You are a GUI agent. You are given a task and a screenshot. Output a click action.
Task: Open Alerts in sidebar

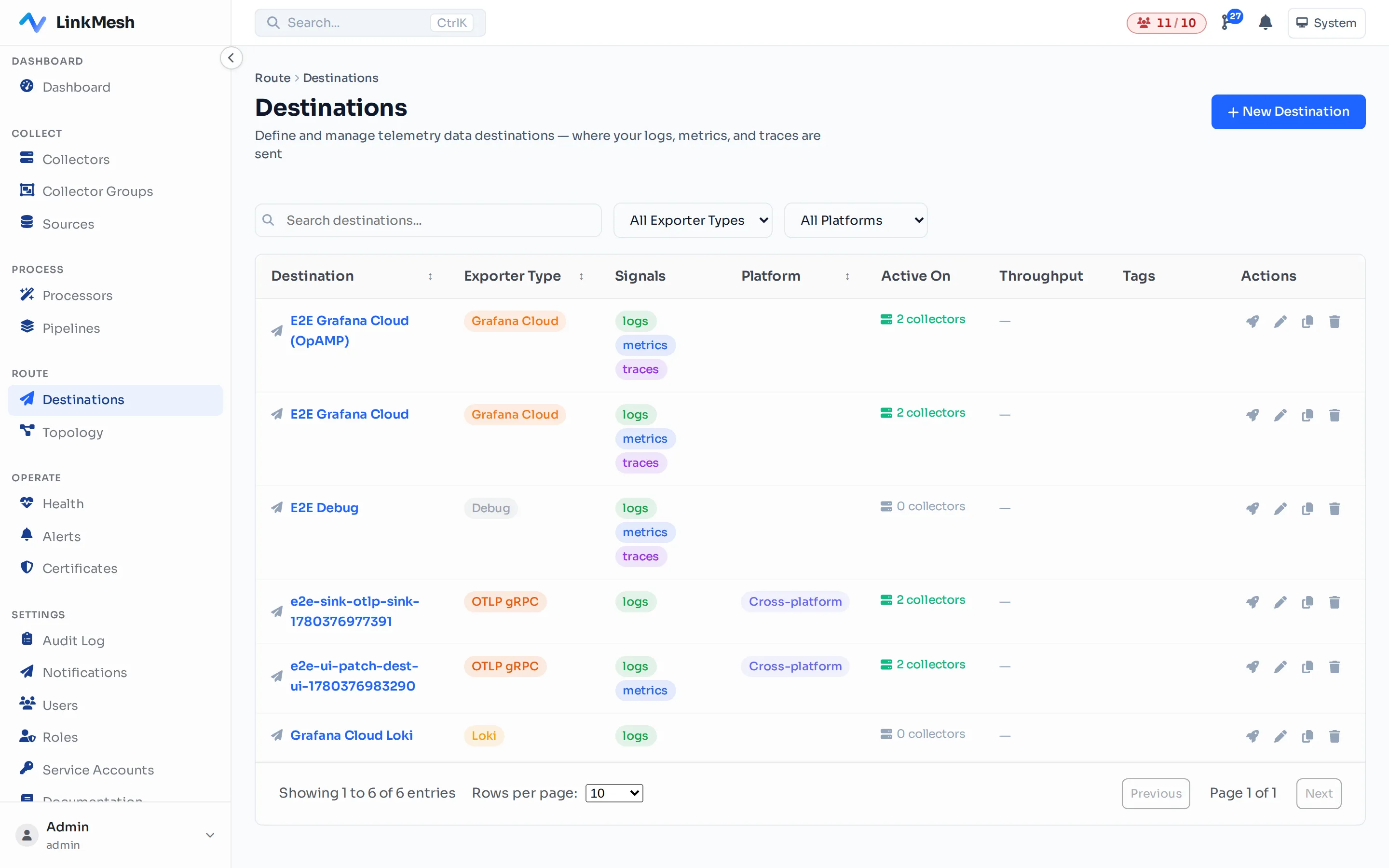(115, 536)
